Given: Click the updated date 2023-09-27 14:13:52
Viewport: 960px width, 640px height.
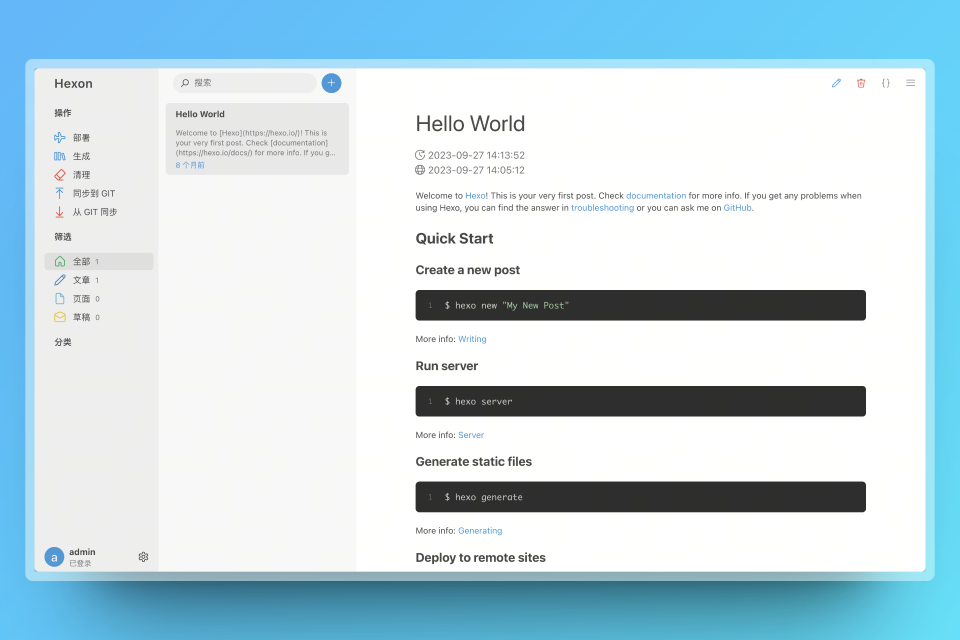Looking at the screenshot, I should 476,155.
